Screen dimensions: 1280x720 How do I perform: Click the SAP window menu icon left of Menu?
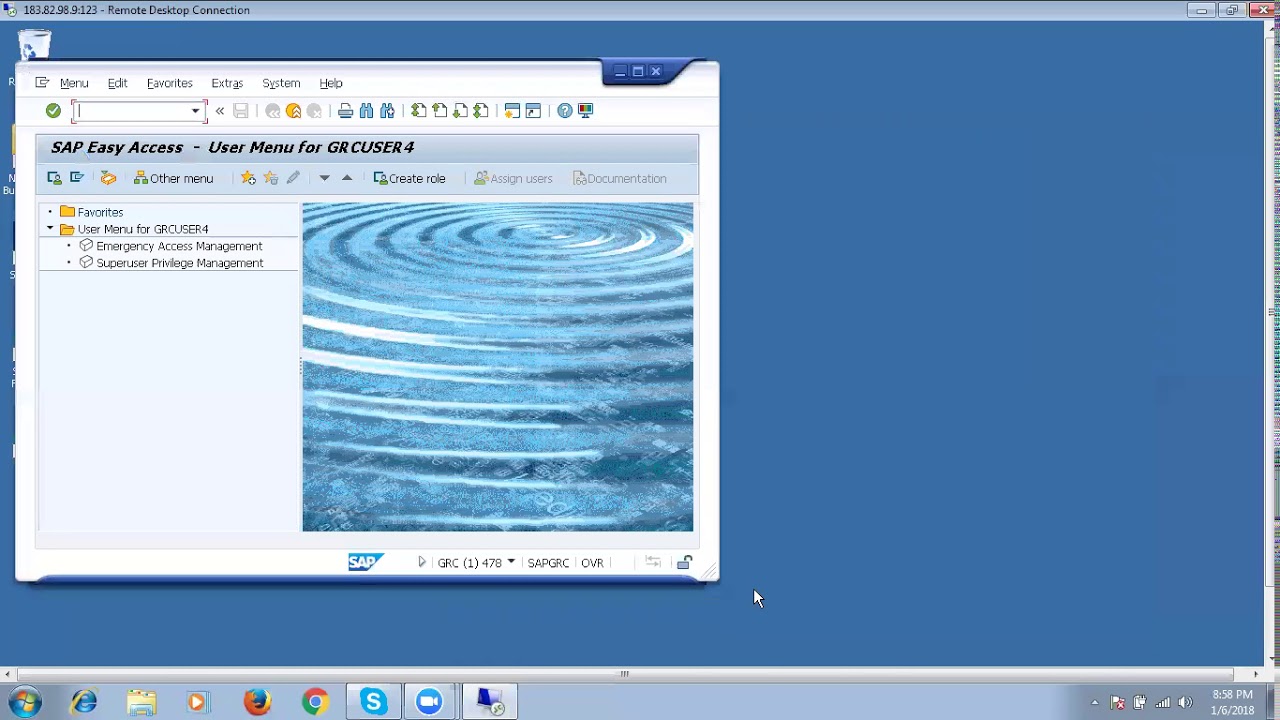pos(42,83)
